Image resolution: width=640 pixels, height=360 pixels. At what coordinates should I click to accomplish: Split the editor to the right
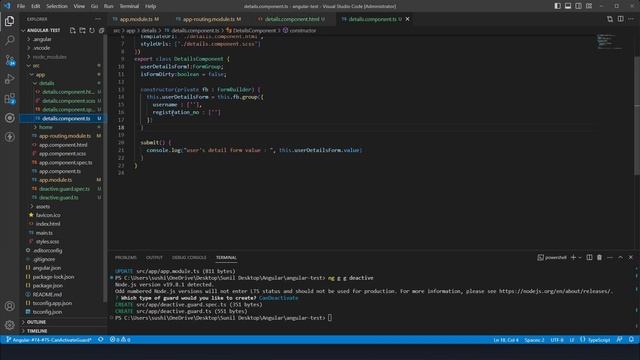click(620, 19)
